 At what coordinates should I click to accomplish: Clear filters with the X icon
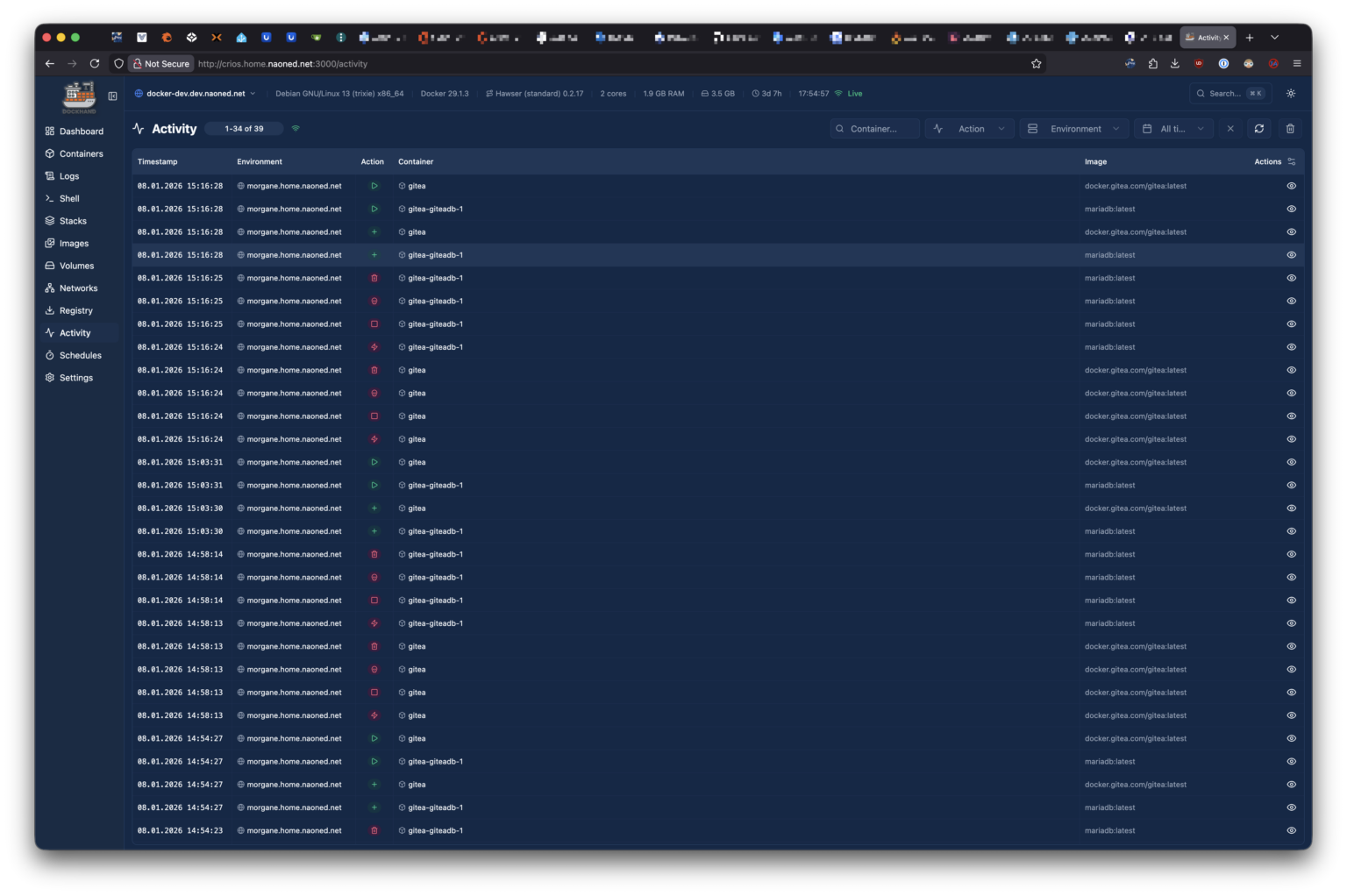pos(1230,129)
